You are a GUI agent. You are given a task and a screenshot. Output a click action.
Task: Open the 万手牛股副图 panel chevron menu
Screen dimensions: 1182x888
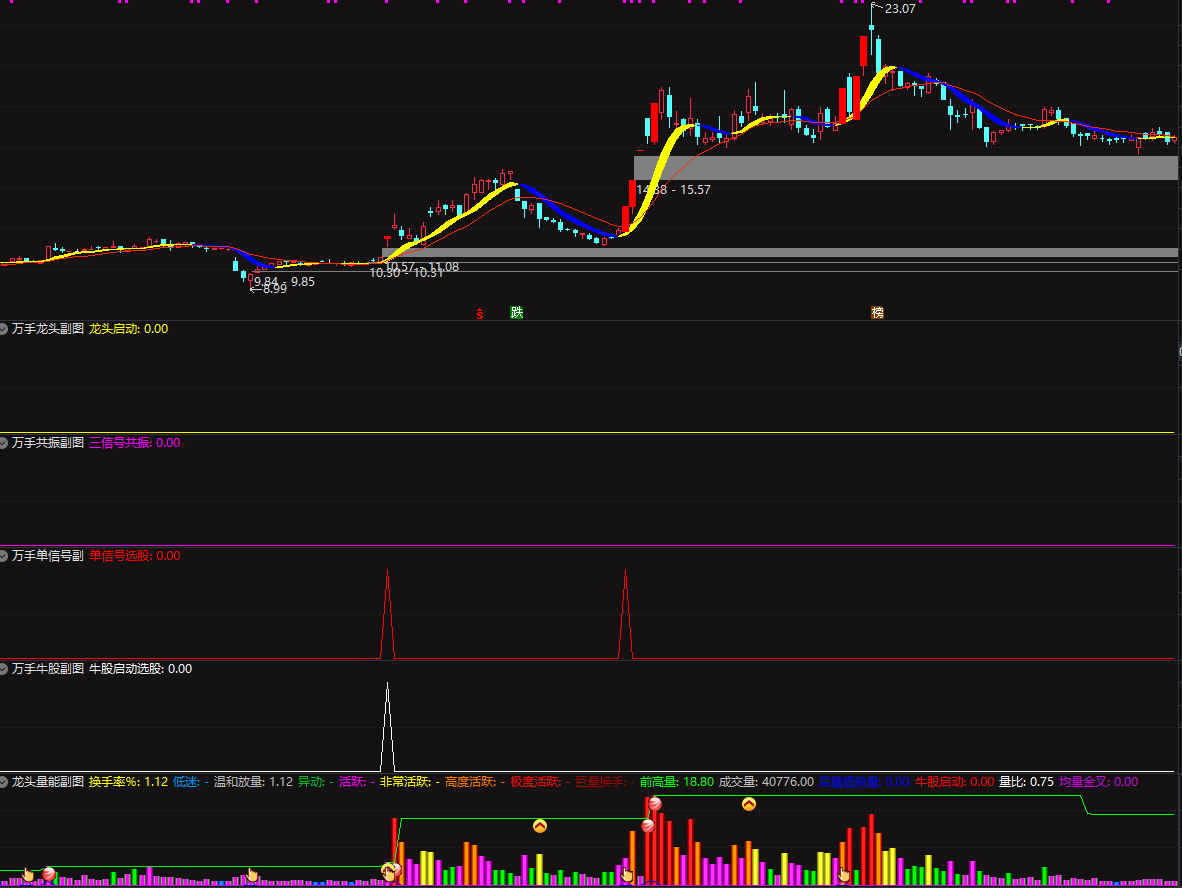coord(4,668)
